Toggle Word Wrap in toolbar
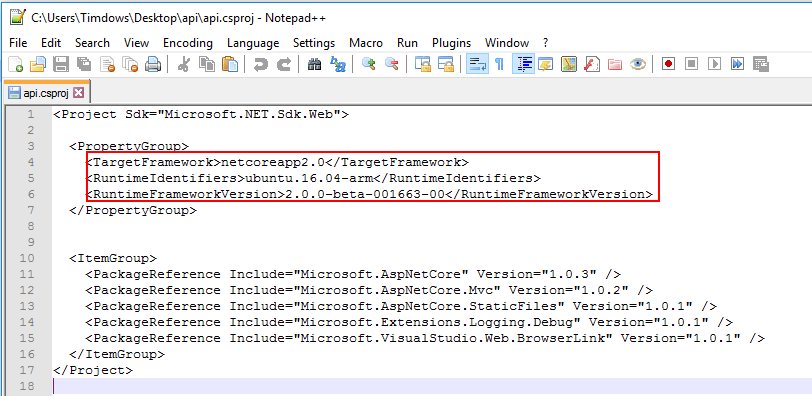 [x=477, y=64]
